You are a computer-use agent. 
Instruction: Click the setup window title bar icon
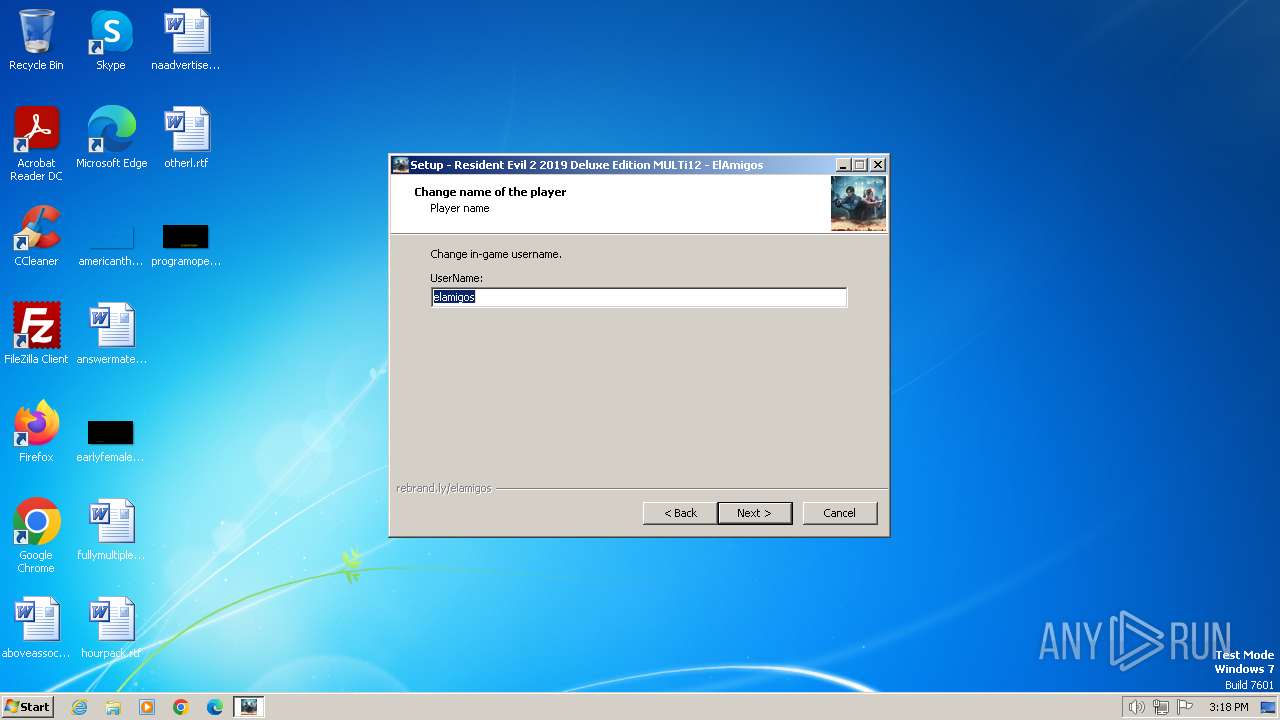[400, 165]
